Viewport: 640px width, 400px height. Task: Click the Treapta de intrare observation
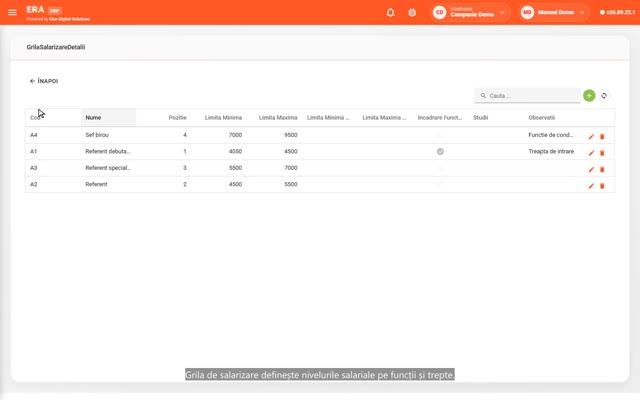pyautogui.click(x=551, y=151)
